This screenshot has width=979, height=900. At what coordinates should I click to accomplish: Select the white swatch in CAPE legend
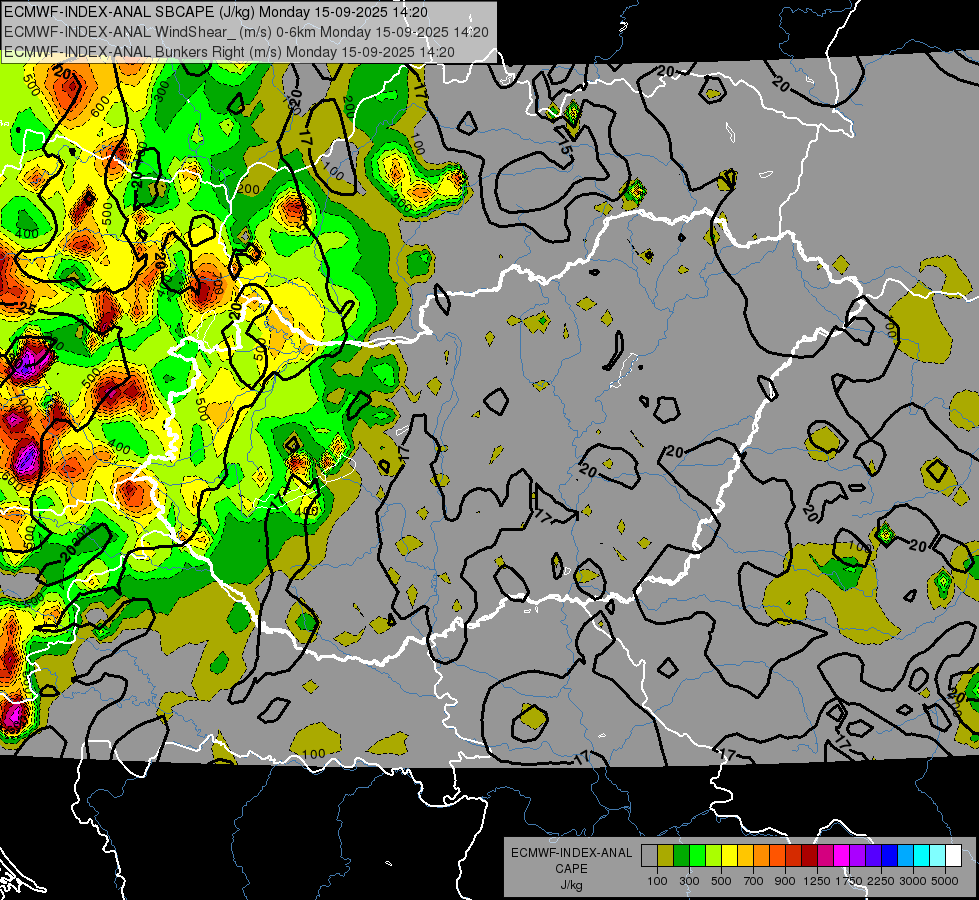tap(953, 855)
